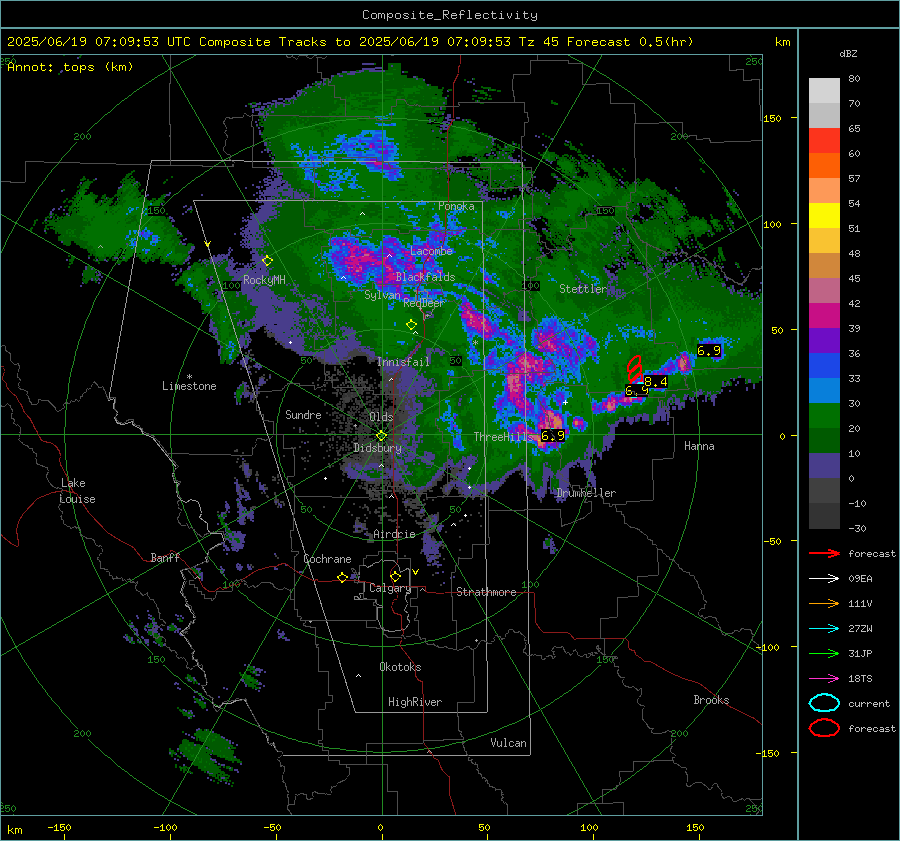Click the 18TS legend text

pos(860,679)
